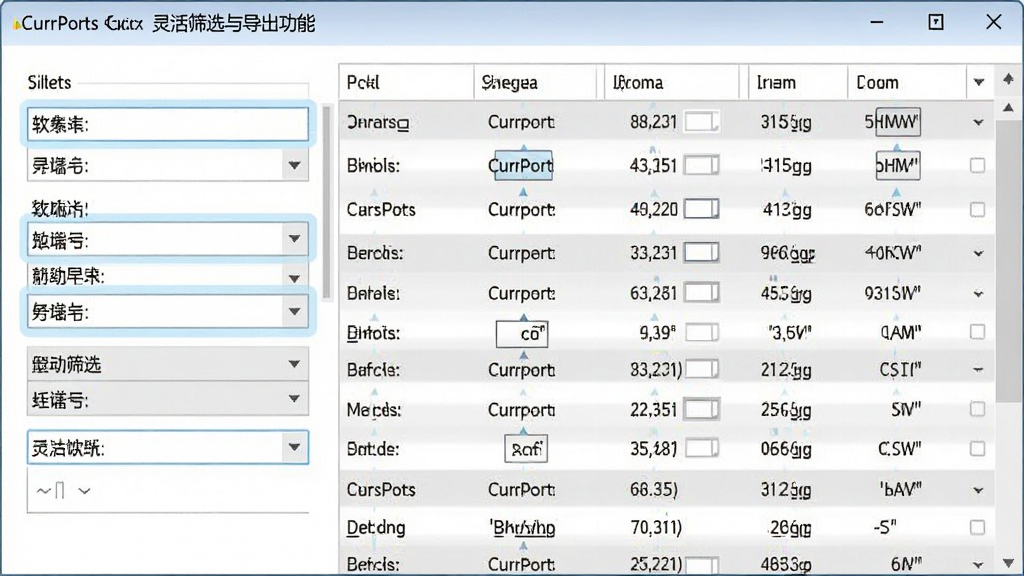1024x576 pixels.
Task: Click into the 软秦耒 input field
Action: pos(168,124)
